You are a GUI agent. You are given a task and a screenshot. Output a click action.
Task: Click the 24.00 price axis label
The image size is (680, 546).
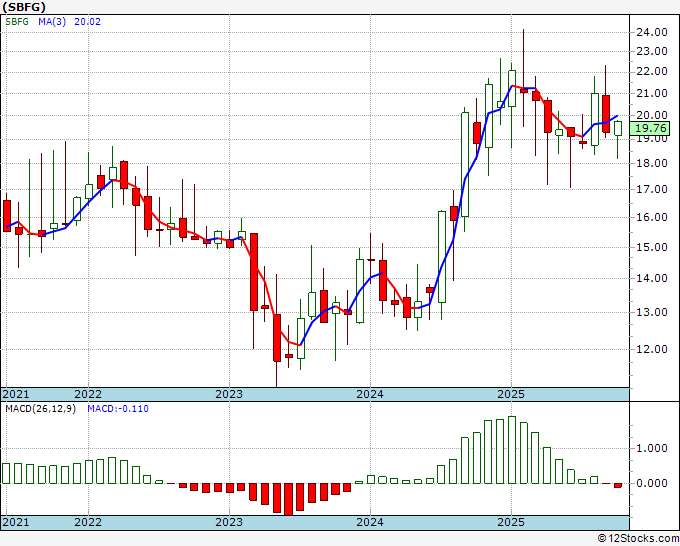(651, 32)
